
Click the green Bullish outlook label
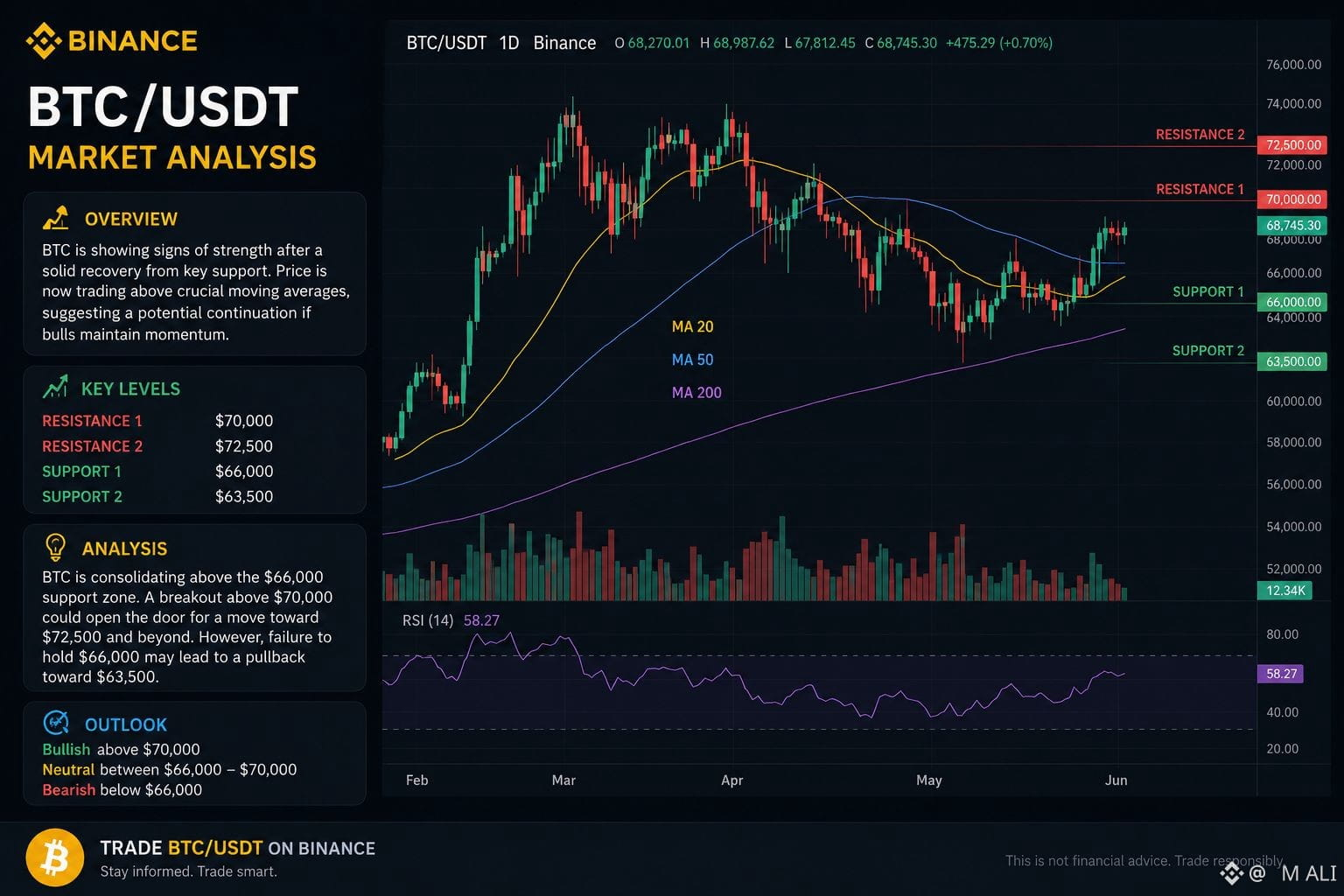pyautogui.click(x=66, y=749)
